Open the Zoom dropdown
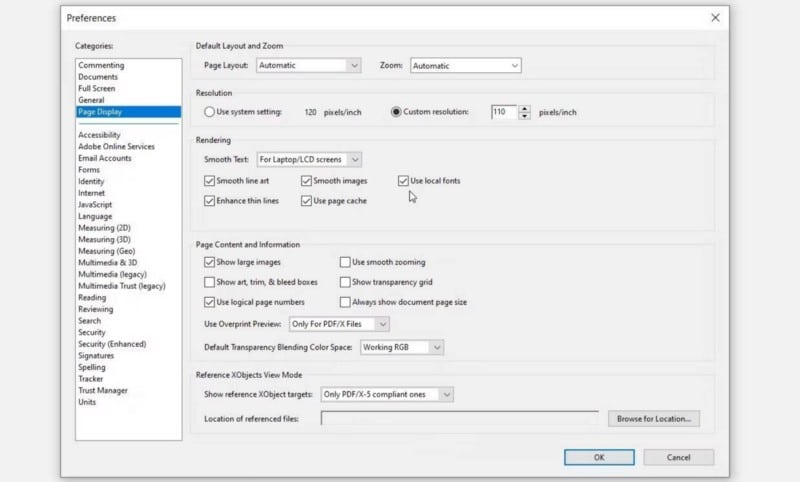800x482 pixels. point(466,65)
